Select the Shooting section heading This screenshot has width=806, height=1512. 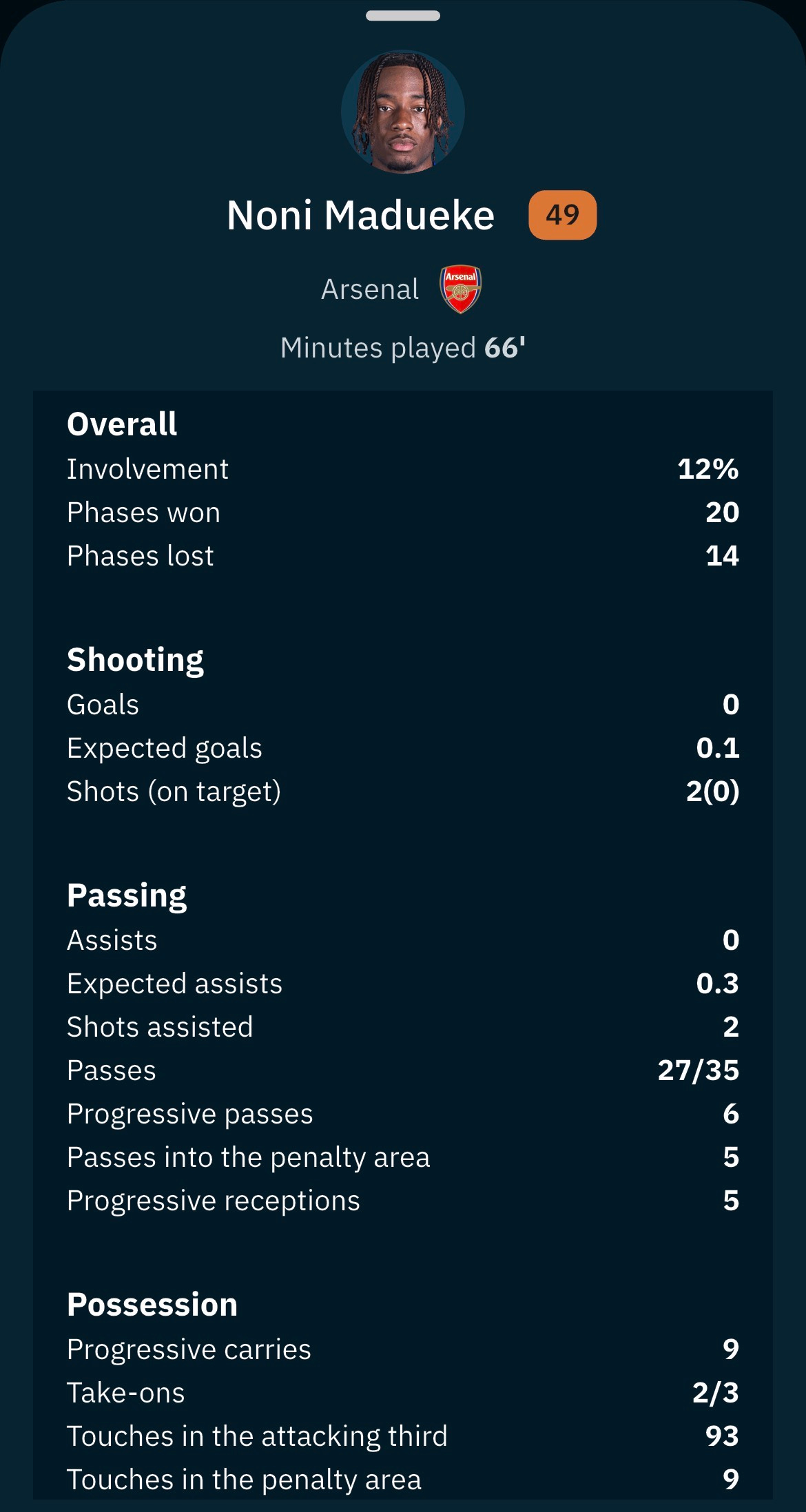click(135, 660)
